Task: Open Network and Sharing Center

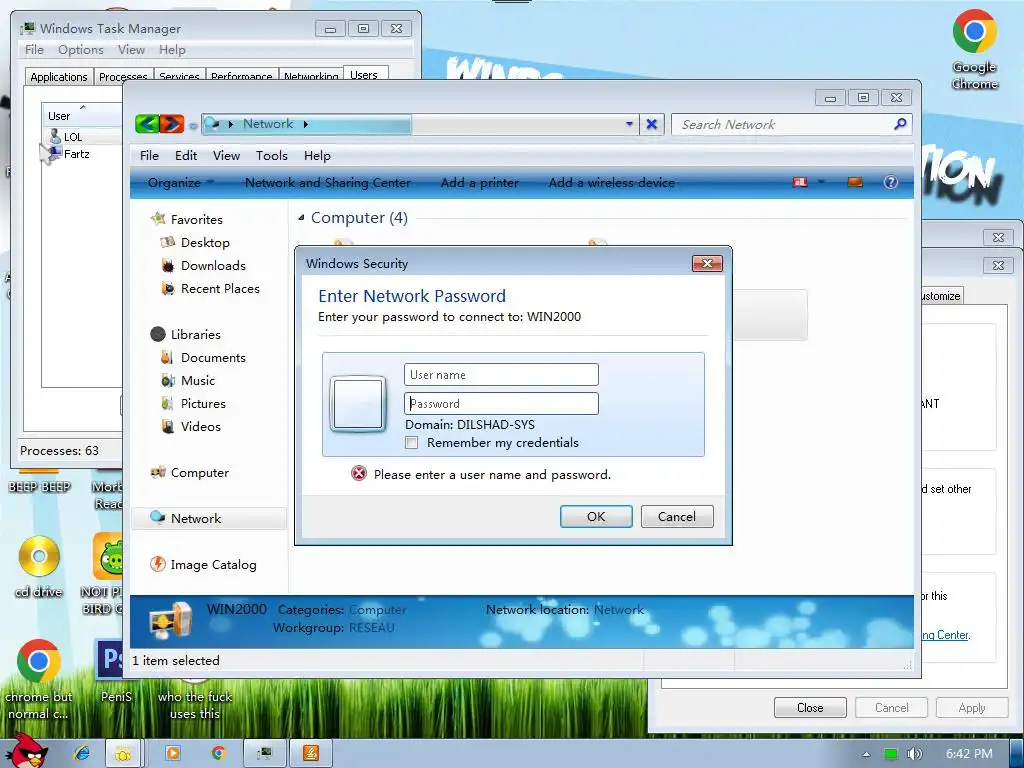Action: click(x=328, y=182)
